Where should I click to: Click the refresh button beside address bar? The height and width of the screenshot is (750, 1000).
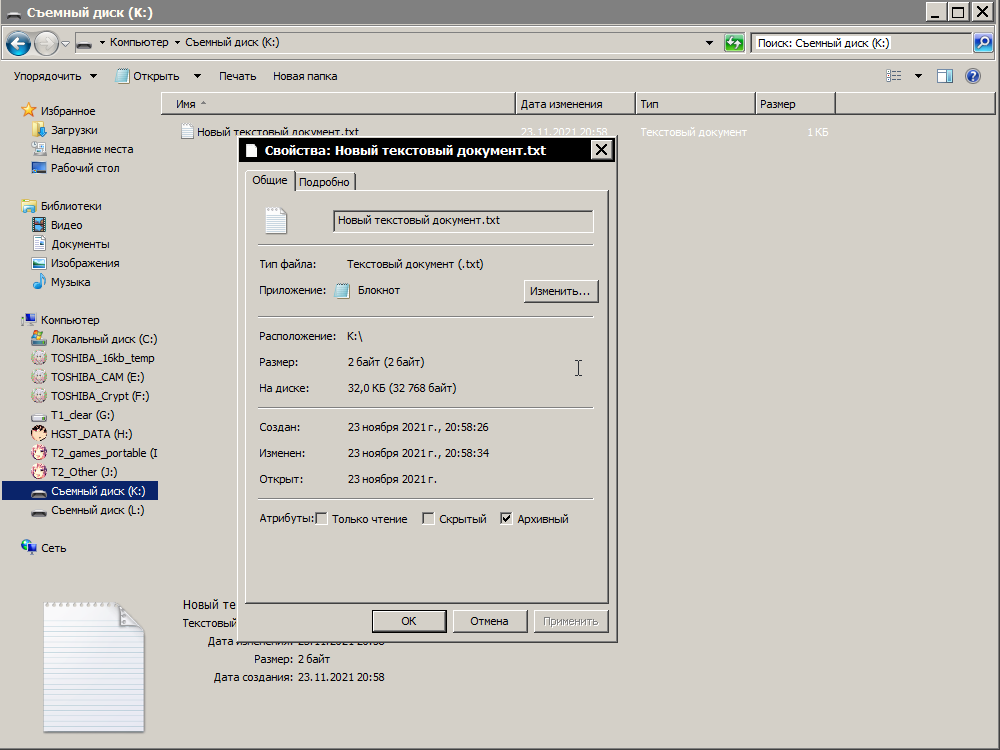(735, 43)
